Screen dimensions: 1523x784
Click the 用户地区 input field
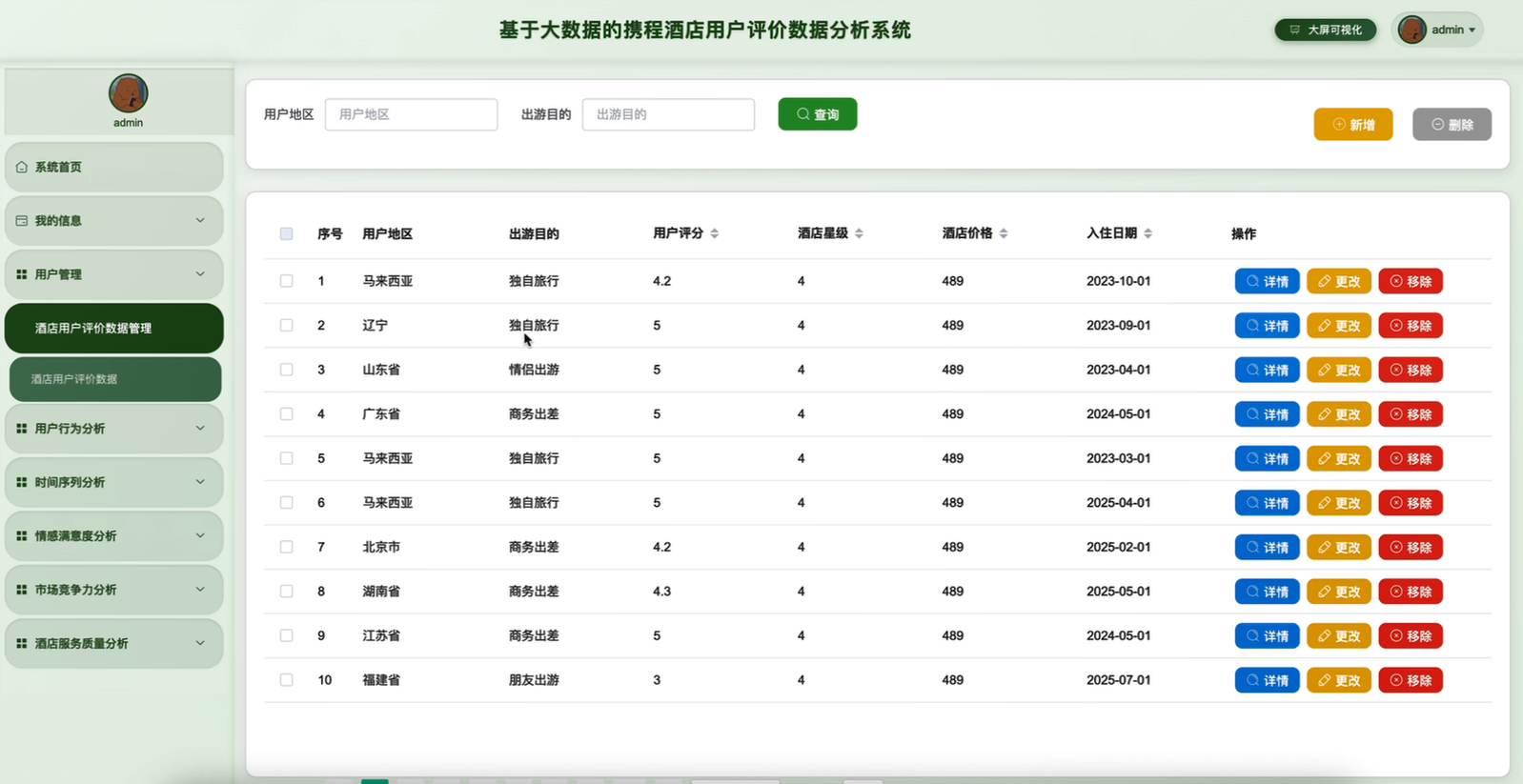[x=411, y=114]
